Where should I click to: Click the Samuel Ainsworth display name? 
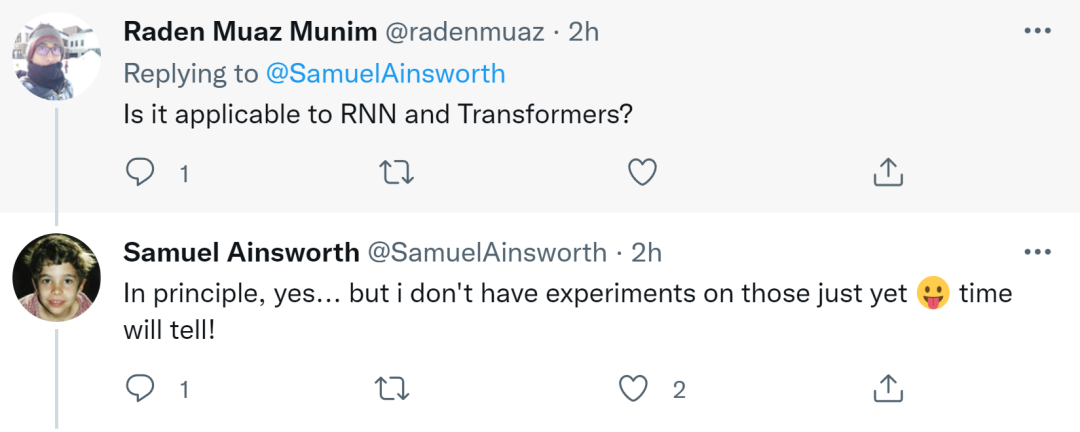click(x=240, y=252)
